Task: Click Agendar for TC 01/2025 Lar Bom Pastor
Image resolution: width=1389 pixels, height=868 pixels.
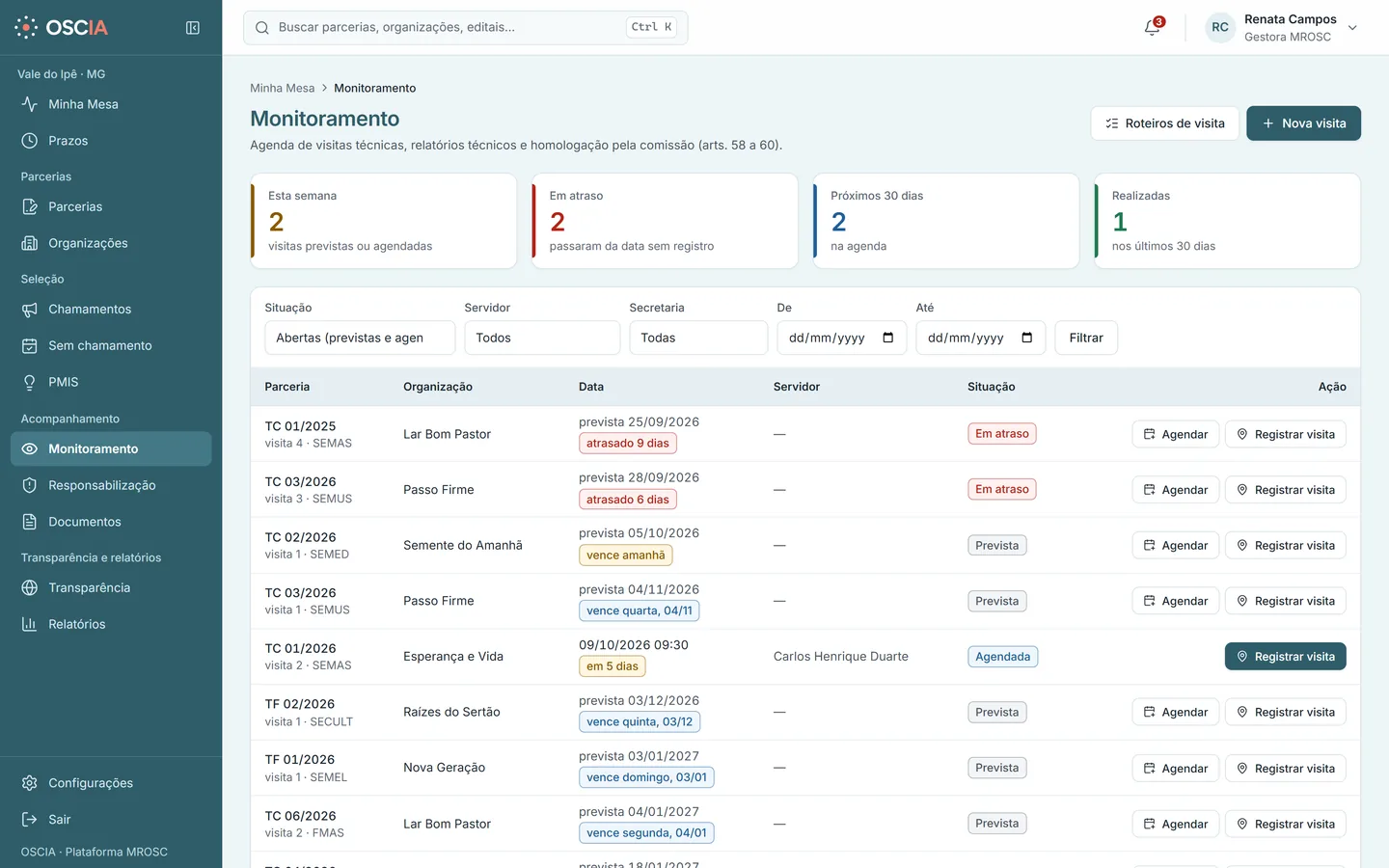Action: click(1175, 434)
